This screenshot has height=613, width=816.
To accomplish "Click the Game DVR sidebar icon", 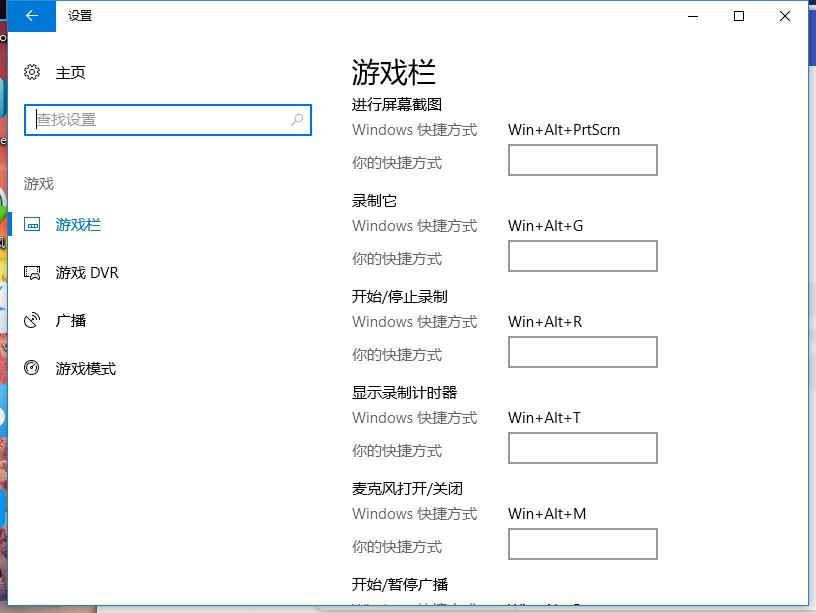I will click(x=32, y=273).
